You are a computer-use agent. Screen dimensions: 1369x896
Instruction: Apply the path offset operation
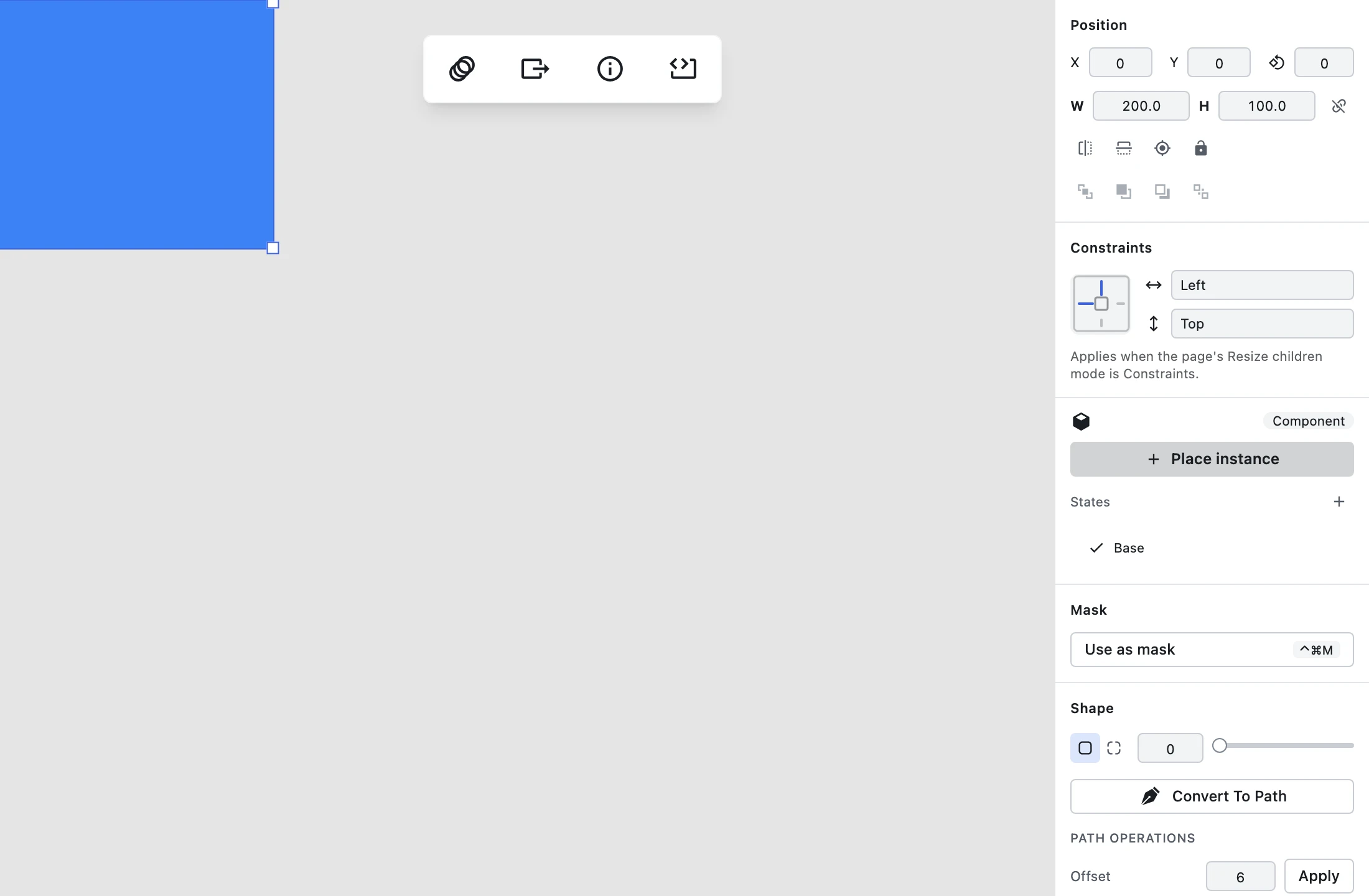point(1319,876)
